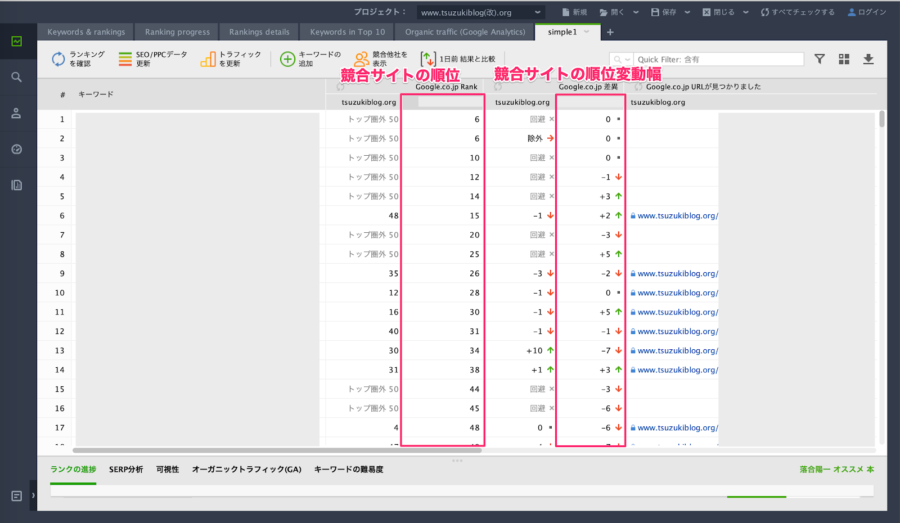The image size is (900, 523).
Task: Click Quick Filter input field
Action: point(718,59)
